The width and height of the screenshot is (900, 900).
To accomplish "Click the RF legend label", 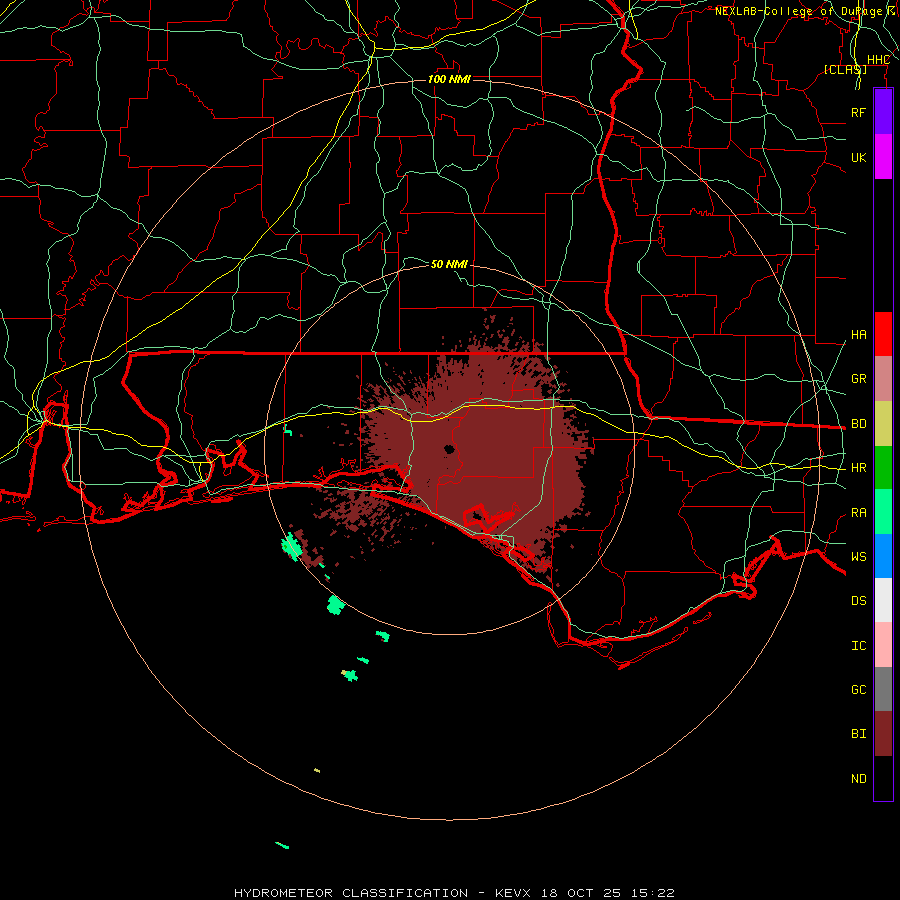I will click(859, 112).
